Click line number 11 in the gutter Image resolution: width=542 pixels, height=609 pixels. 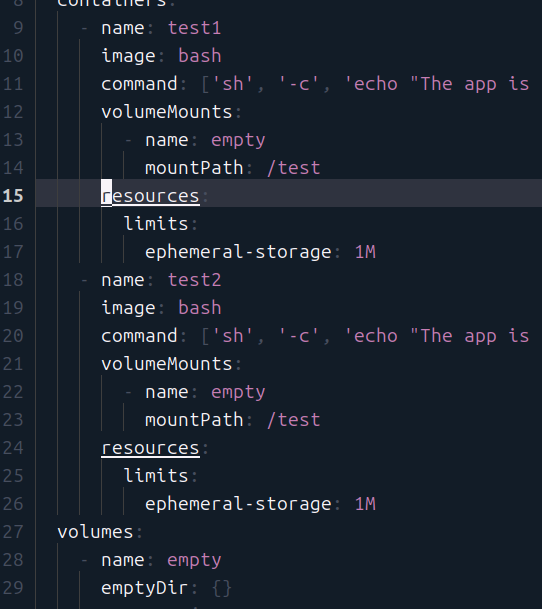(13, 84)
